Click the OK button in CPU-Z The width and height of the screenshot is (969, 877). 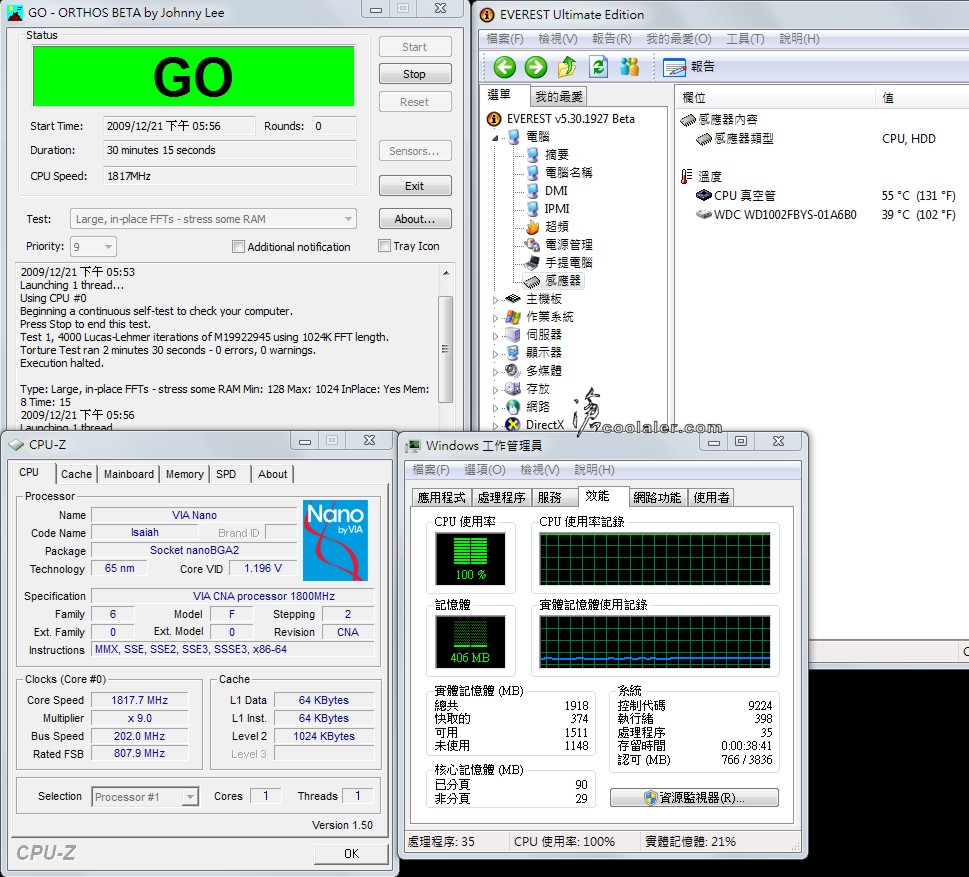[x=351, y=854]
